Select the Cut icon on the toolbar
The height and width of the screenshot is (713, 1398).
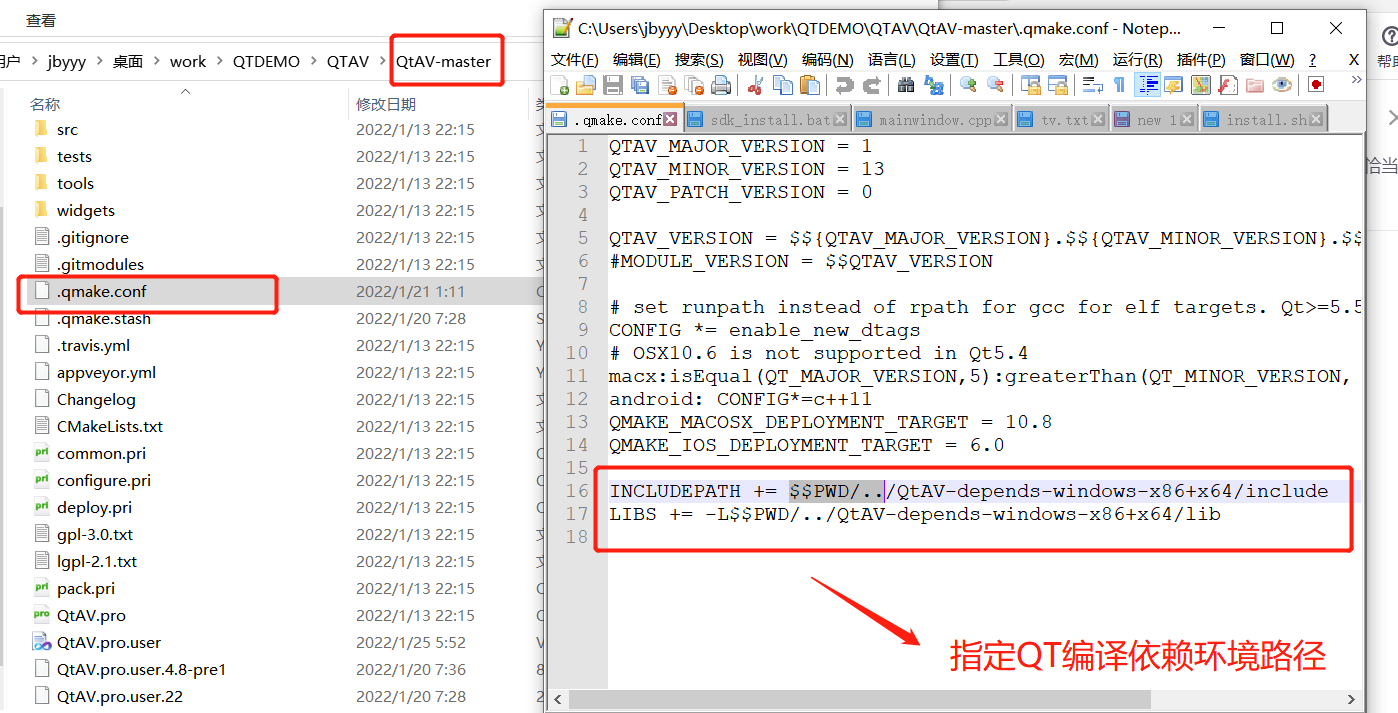755,85
